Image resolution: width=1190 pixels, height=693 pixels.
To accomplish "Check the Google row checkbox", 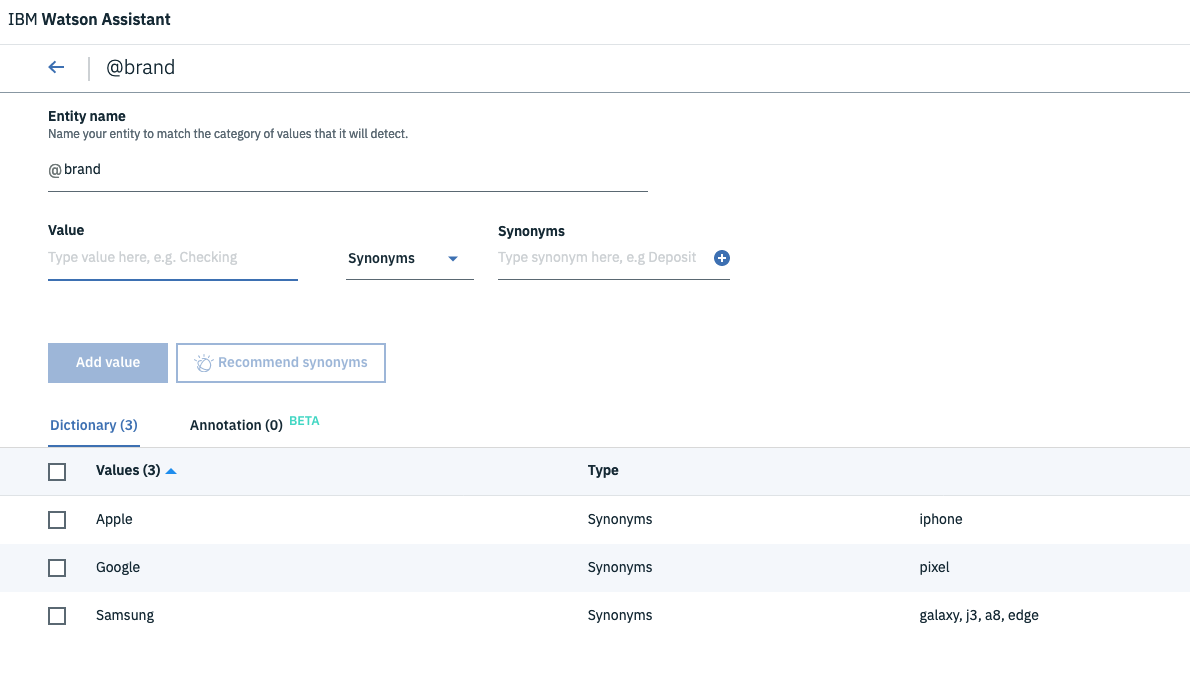I will pyautogui.click(x=57, y=568).
